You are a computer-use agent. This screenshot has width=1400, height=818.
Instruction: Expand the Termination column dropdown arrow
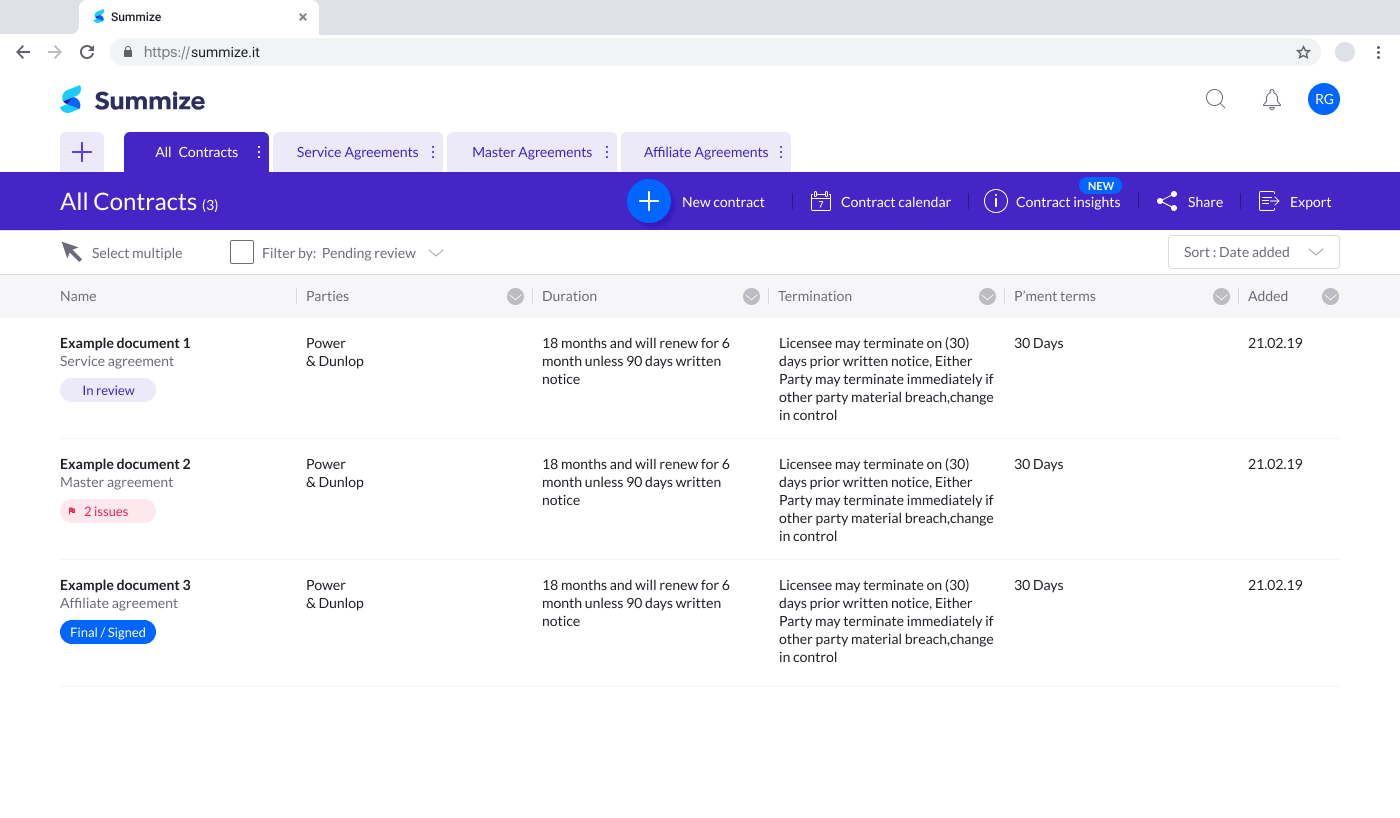pos(987,296)
